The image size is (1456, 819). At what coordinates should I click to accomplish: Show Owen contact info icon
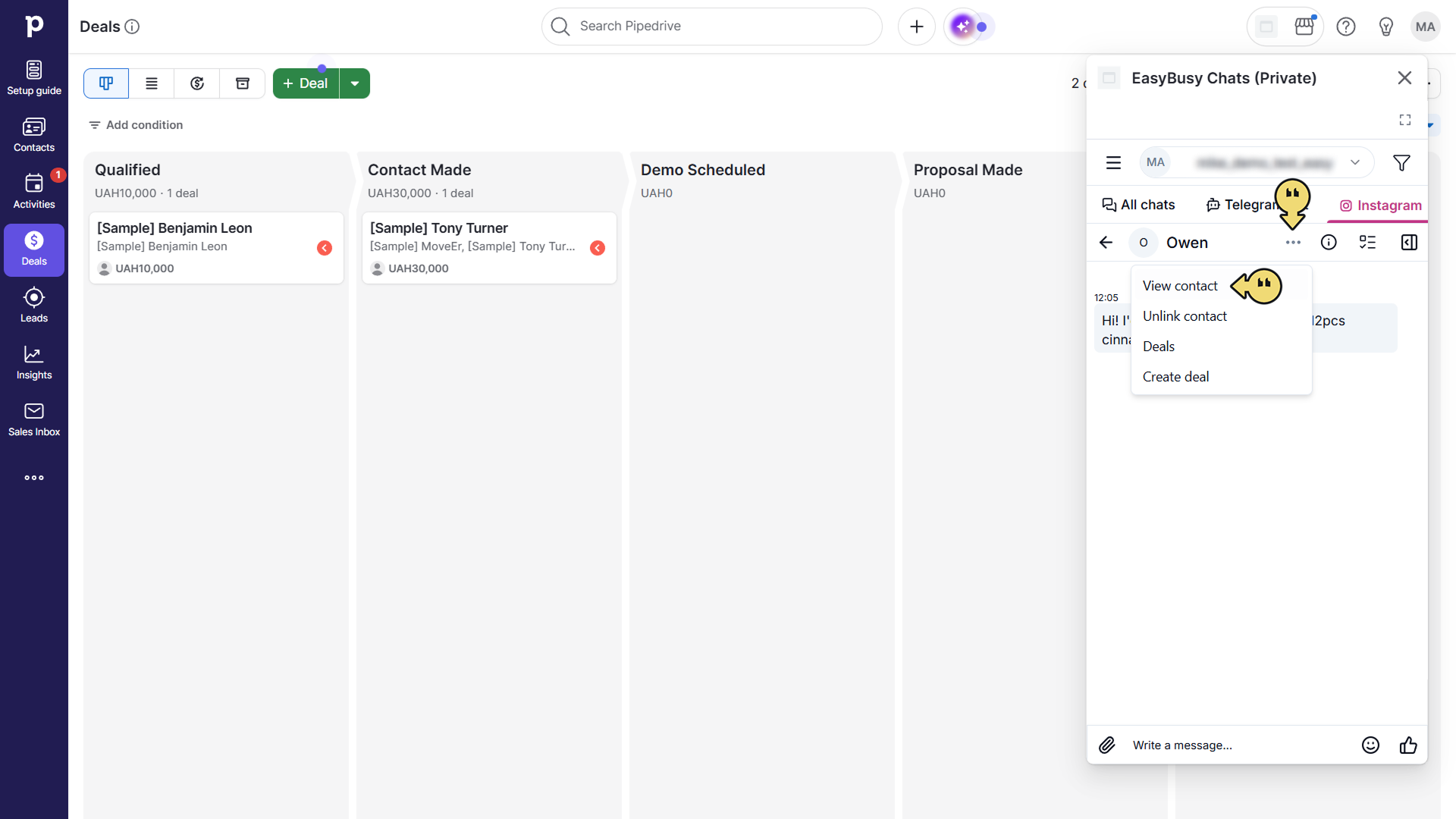point(1329,243)
